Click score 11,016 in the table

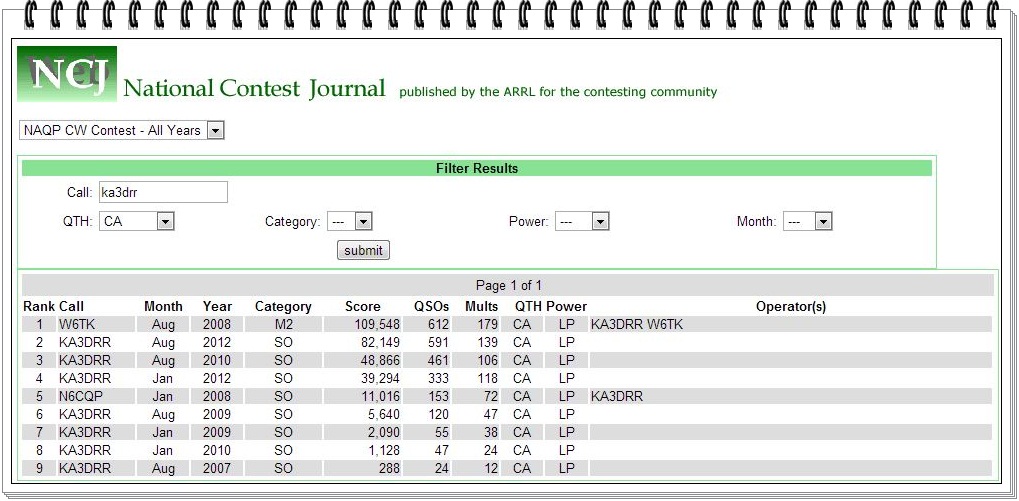[x=381, y=396]
